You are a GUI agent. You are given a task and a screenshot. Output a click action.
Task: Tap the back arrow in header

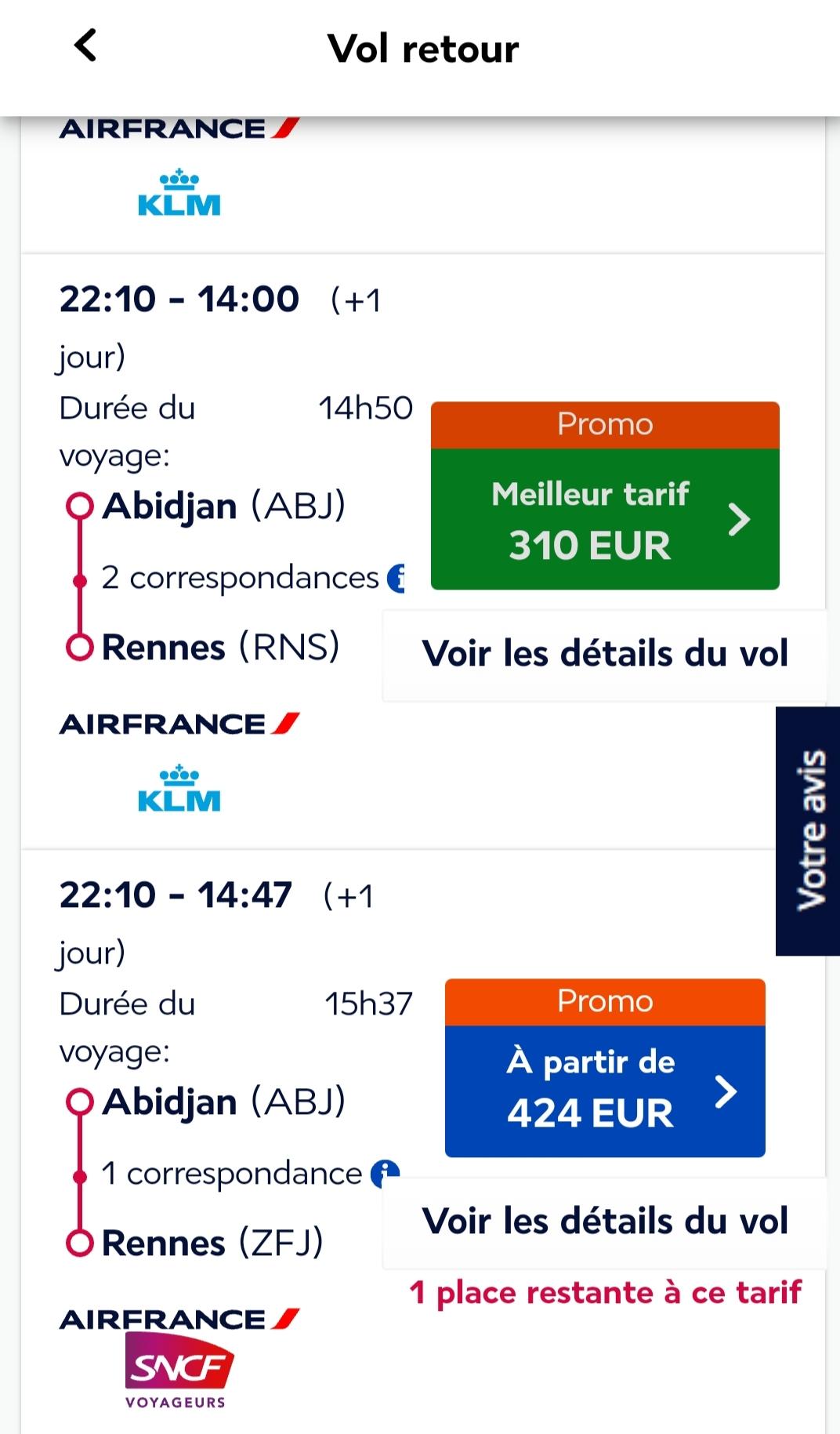tap(85, 45)
